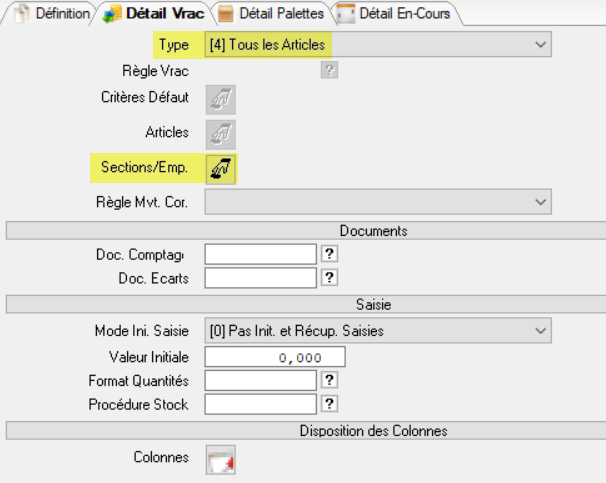The image size is (606, 483).
Task: Expand the Mode Ini. Saisie dropdown
Action: (541, 330)
